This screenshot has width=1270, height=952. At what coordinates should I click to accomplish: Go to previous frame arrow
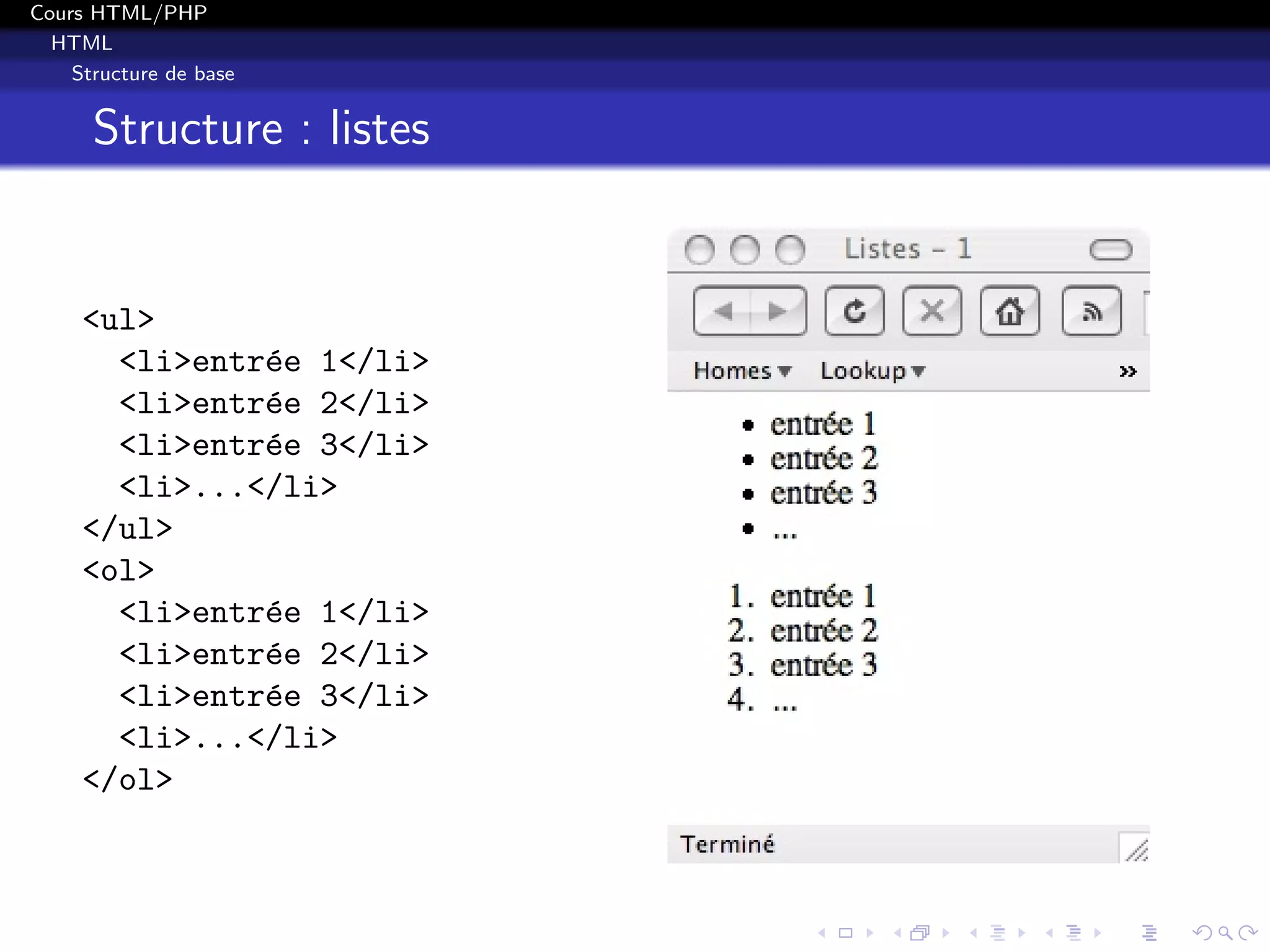(897, 933)
